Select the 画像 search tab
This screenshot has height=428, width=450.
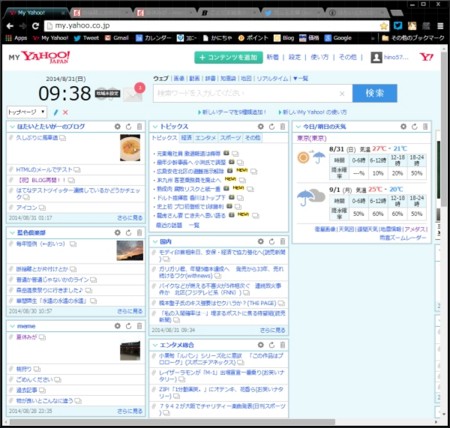click(x=179, y=79)
